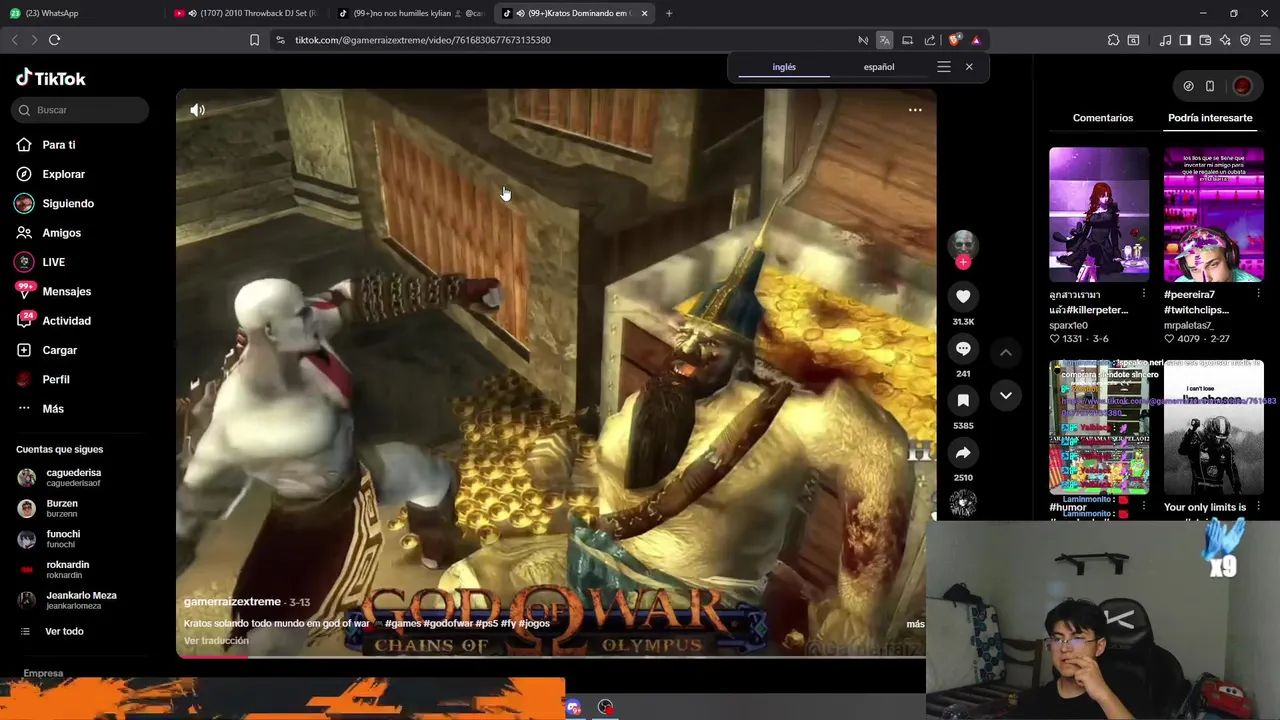Toggle the browser sidebar panel icon
The image size is (1280, 720).
click(x=1185, y=40)
